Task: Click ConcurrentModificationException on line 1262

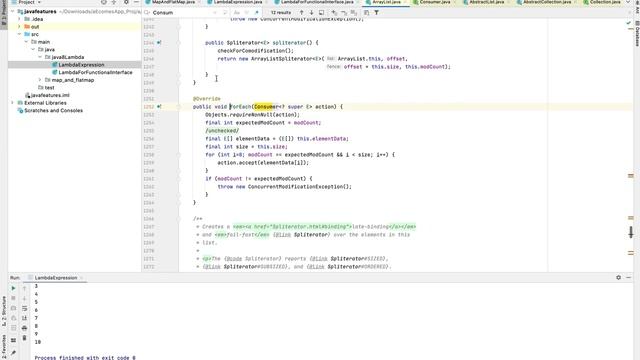Action: coord(298,187)
